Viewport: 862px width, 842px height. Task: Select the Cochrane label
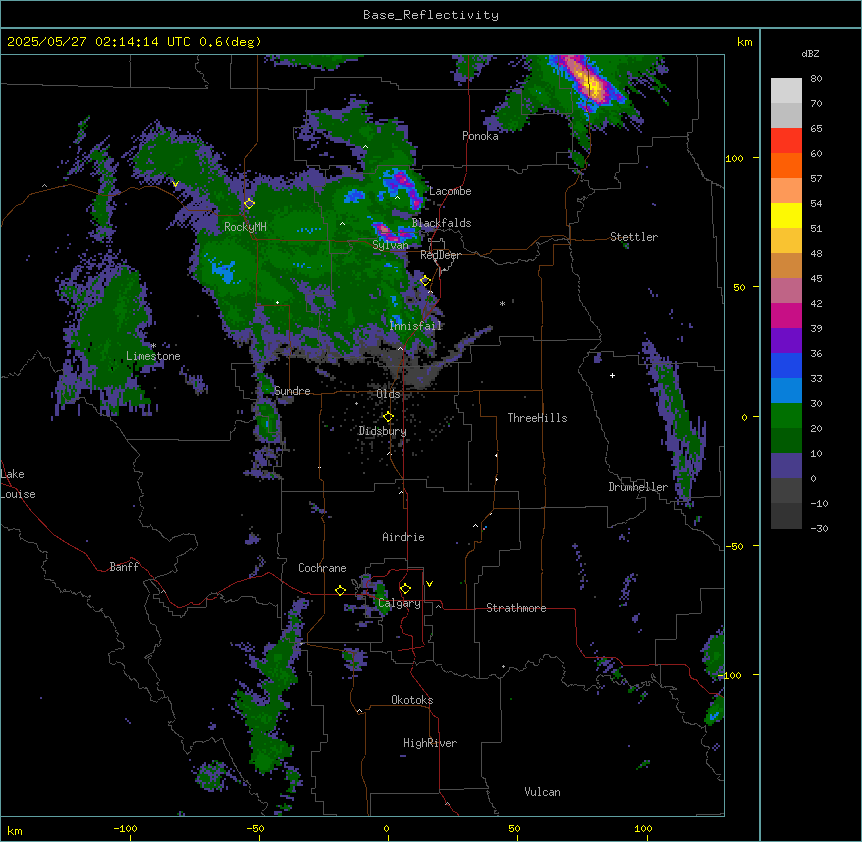322,568
